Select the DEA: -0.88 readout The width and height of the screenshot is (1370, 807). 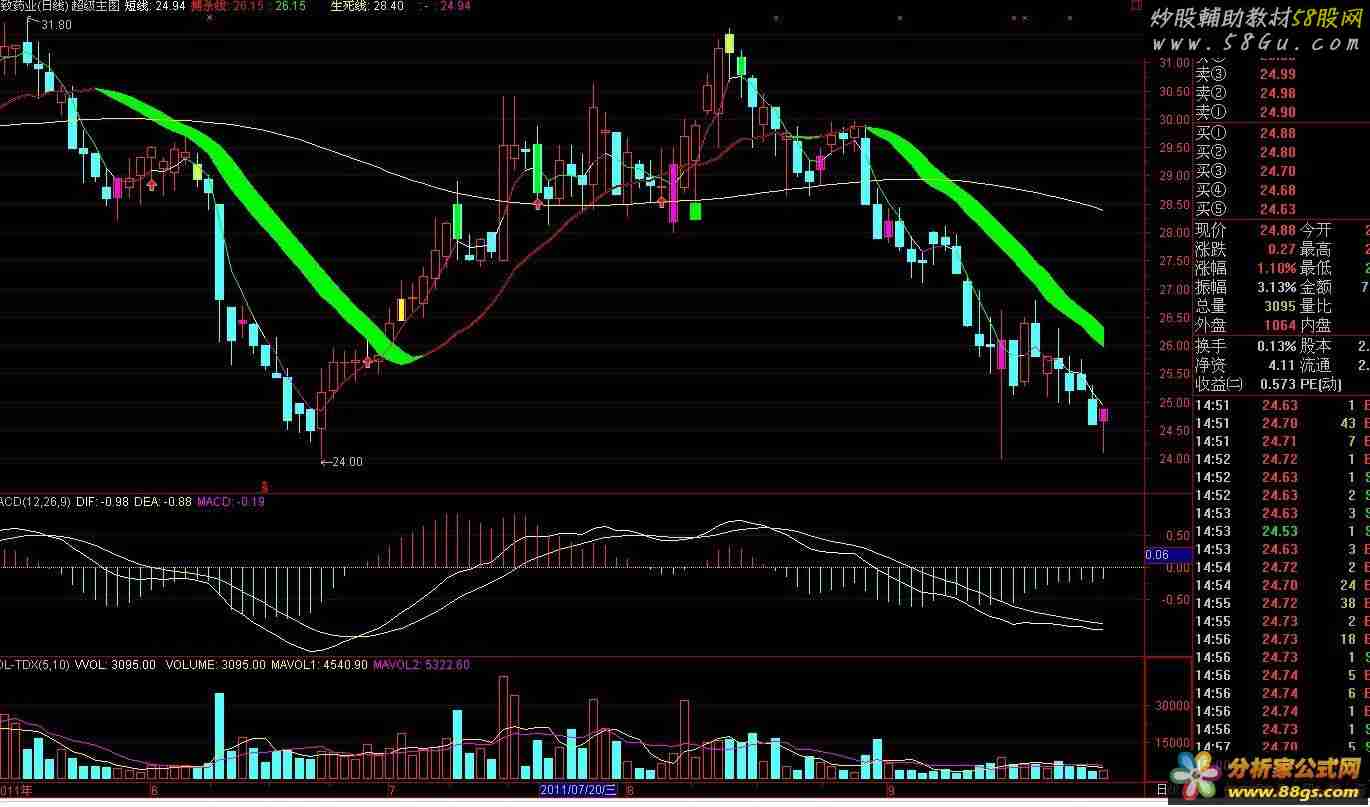tap(164, 501)
